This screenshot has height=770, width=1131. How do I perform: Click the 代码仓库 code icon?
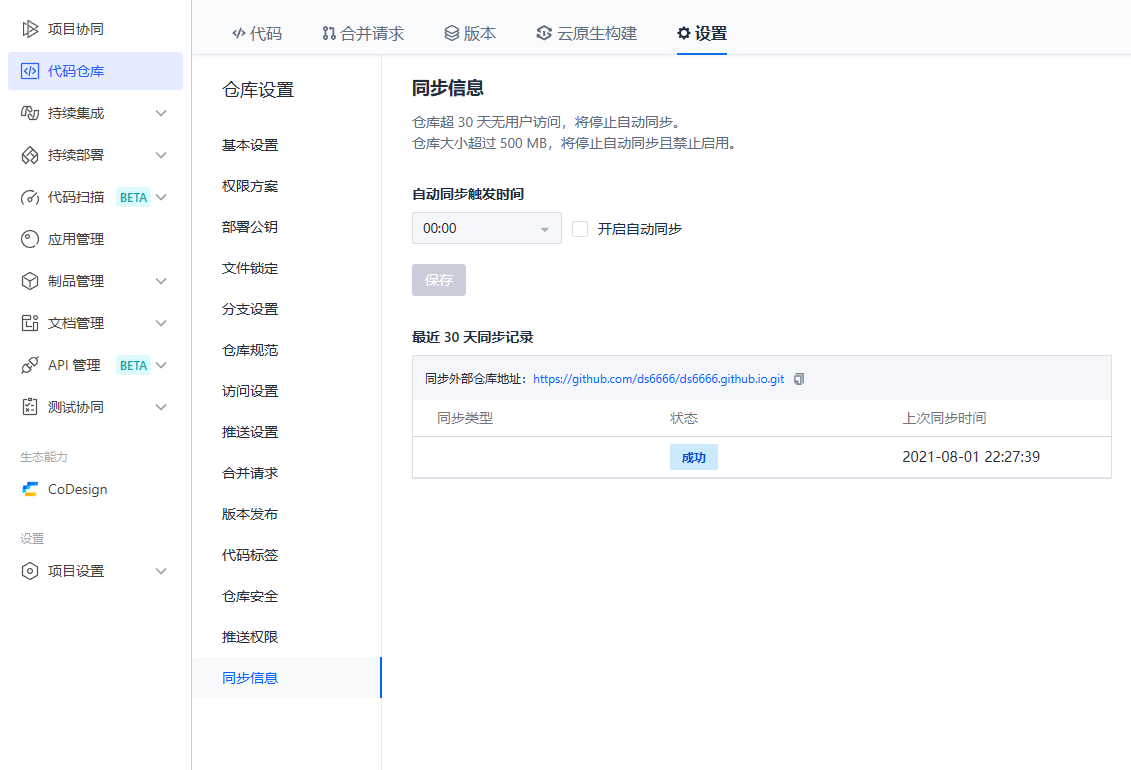(x=30, y=71)
